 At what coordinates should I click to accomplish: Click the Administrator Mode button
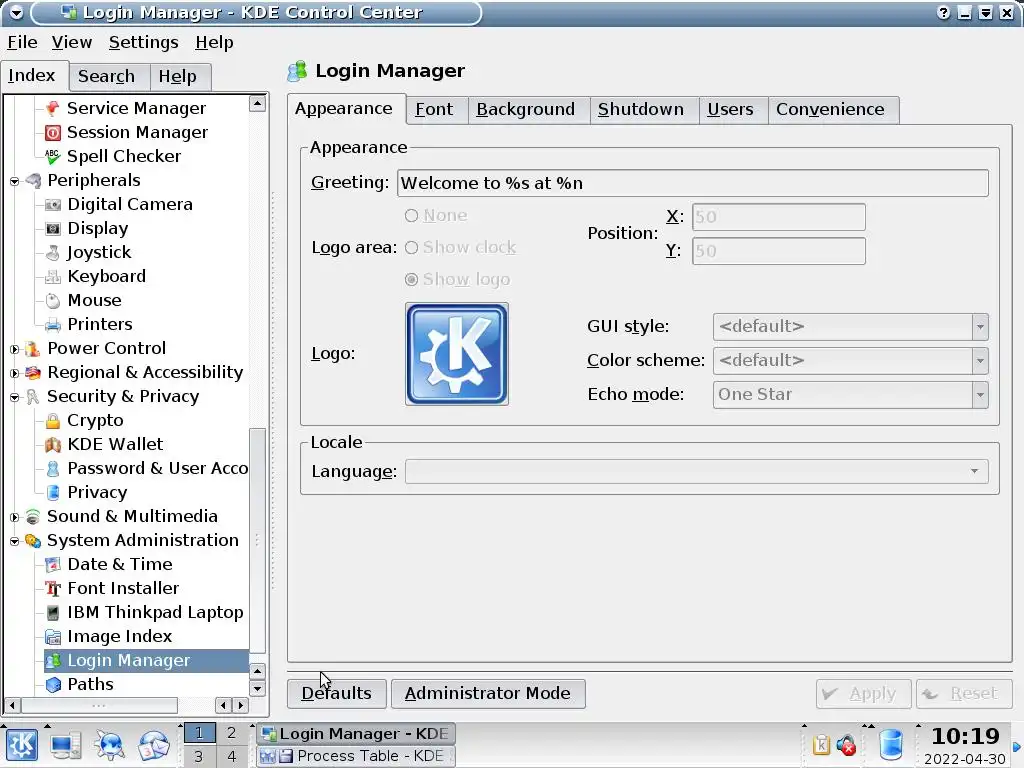(488, 693)
